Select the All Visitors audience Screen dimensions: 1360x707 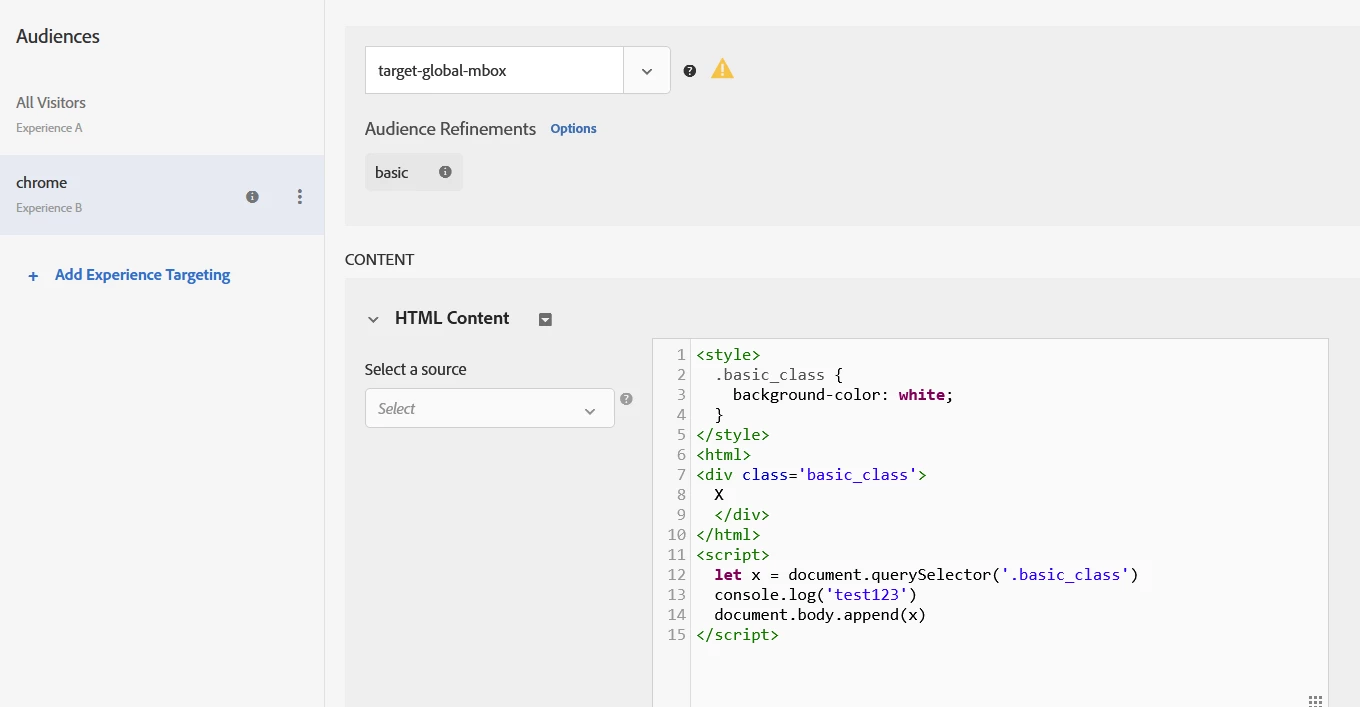pyautogui.click(x=162, y=114)
